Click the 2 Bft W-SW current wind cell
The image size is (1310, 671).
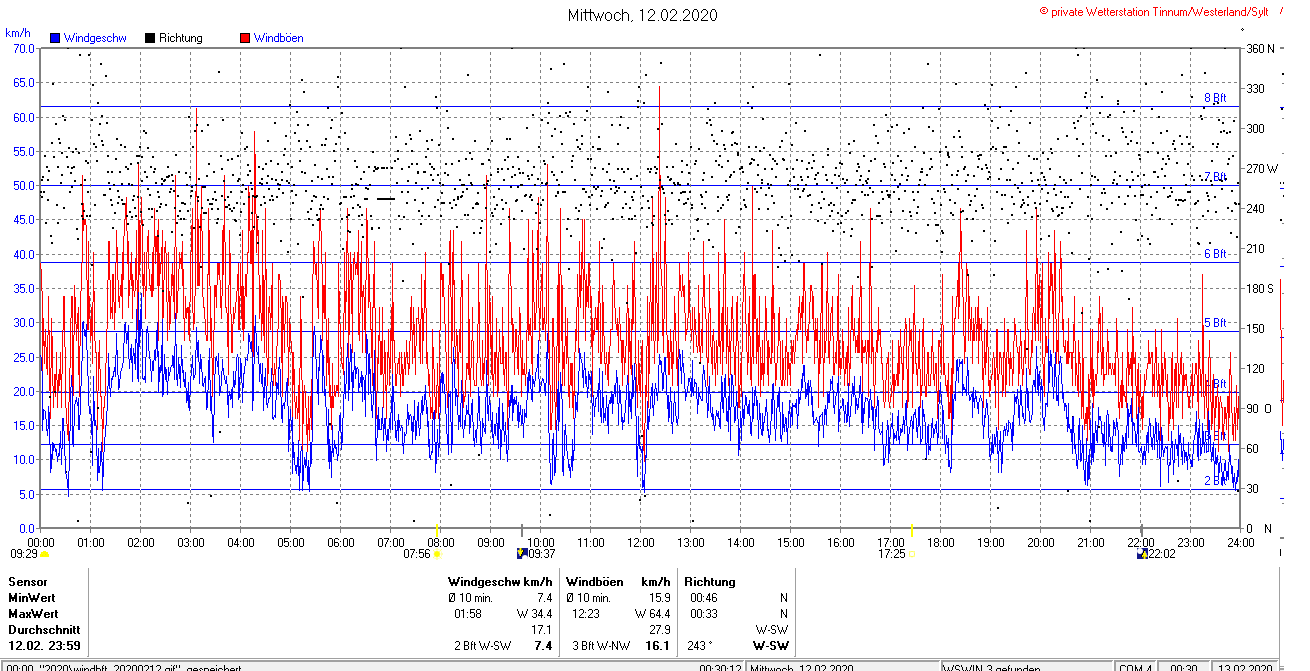coord(483,646)
